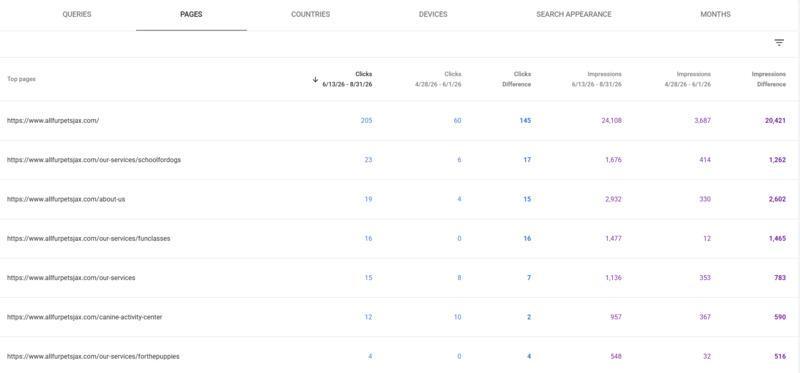
Task: Open the allfurpetsjax.com homepage row
Action: point(400,121)
